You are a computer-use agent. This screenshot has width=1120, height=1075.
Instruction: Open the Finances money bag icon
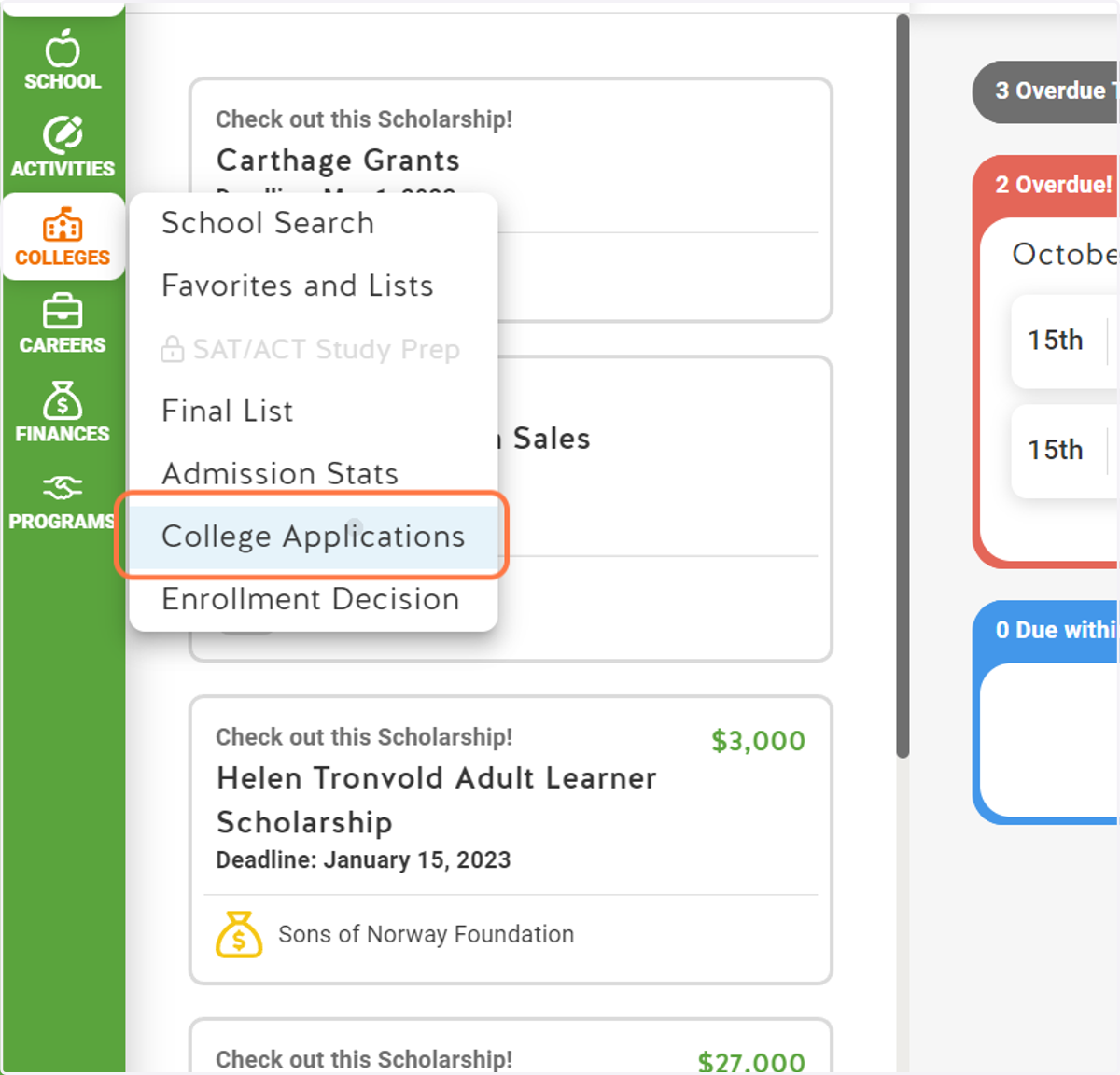pos(63,400)
